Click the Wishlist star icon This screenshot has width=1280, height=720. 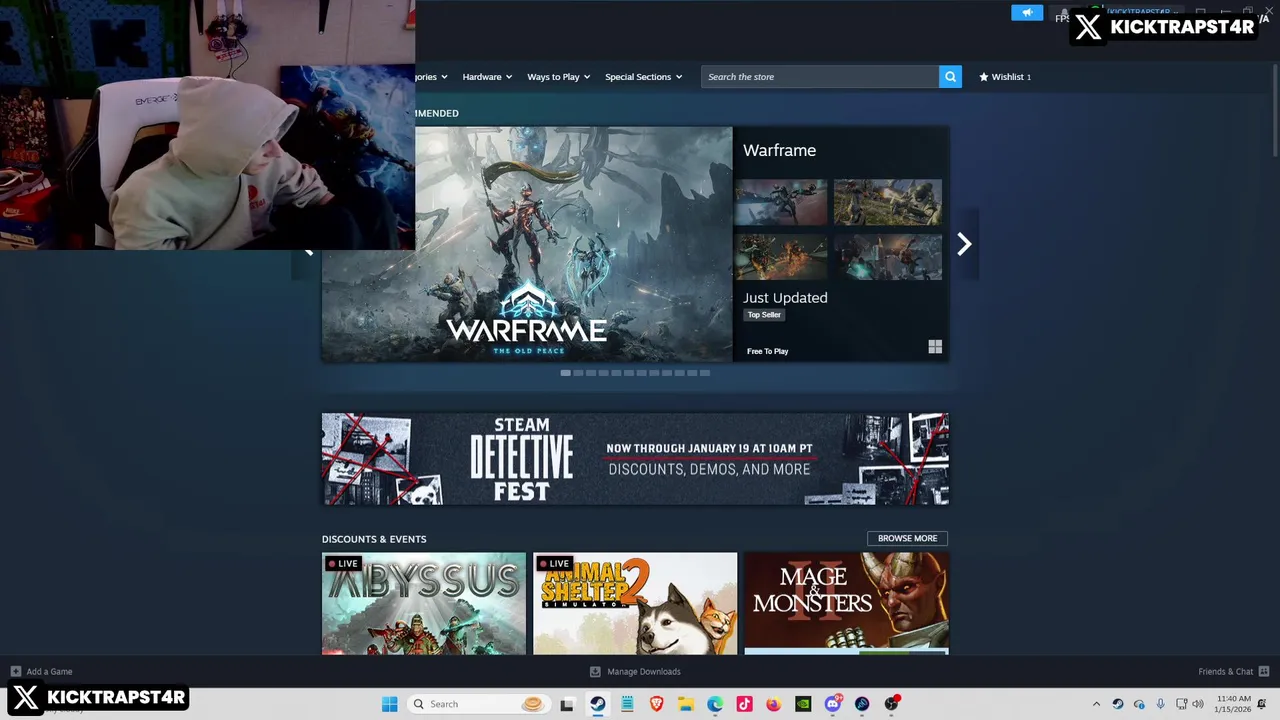point(984,77)
